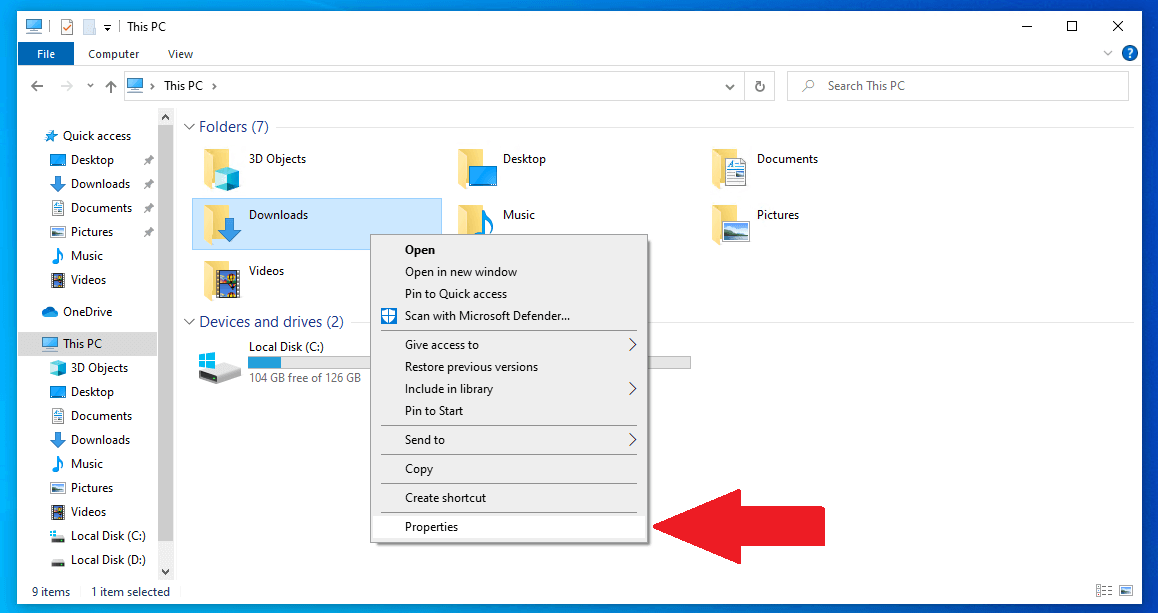This screenshot has height=613, width=1158.
Task: Open the address bar history dropdown
Action: [x=730, y=85]
